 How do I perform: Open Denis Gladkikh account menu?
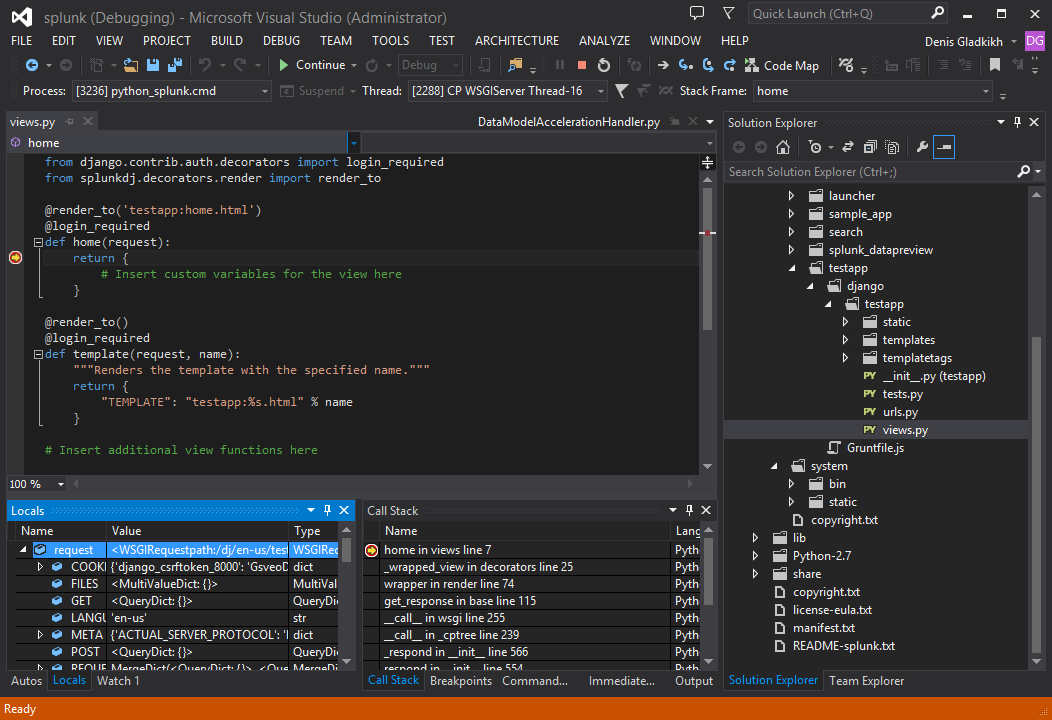[x=969, y=42]
